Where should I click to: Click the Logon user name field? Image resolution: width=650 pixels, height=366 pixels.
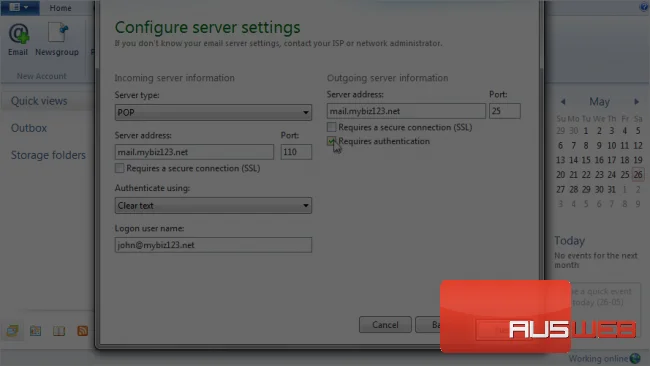[213, 245]
